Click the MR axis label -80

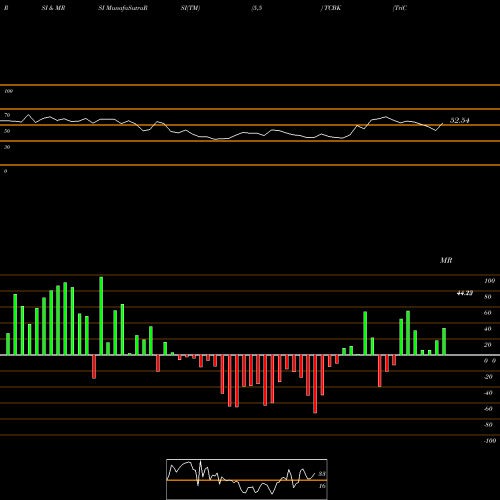[x=488, y=425]
